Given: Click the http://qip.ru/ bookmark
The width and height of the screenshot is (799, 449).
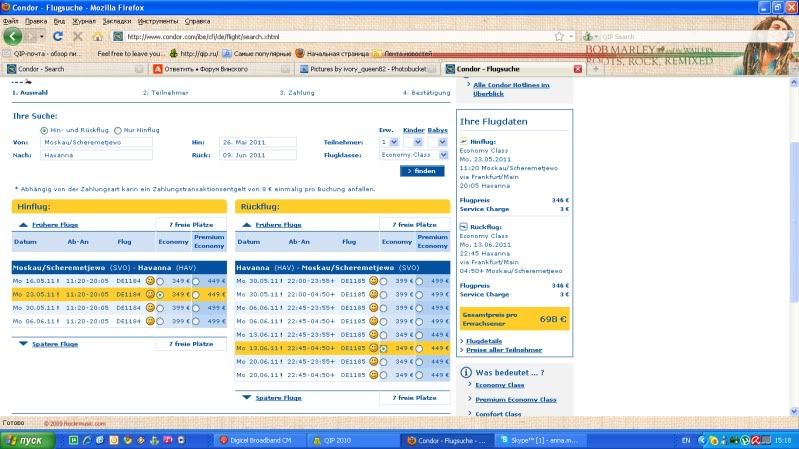Looking at the screenshot, I should click(194, 54).
